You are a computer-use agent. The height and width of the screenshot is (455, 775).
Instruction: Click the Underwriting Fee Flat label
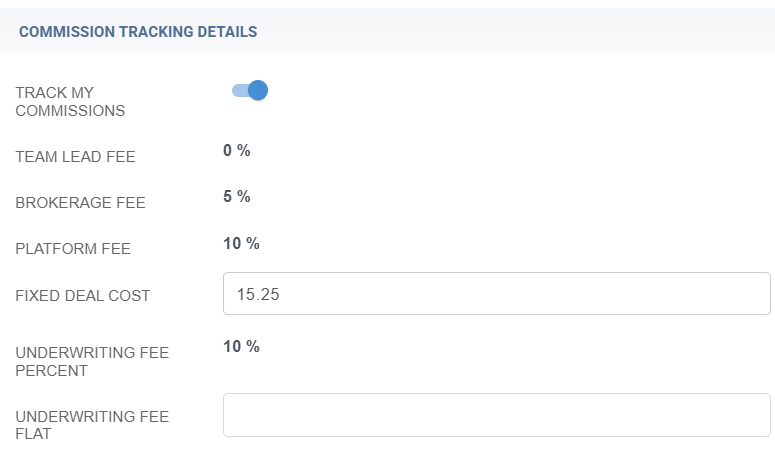pyautogui.click(x=92, y=426)
